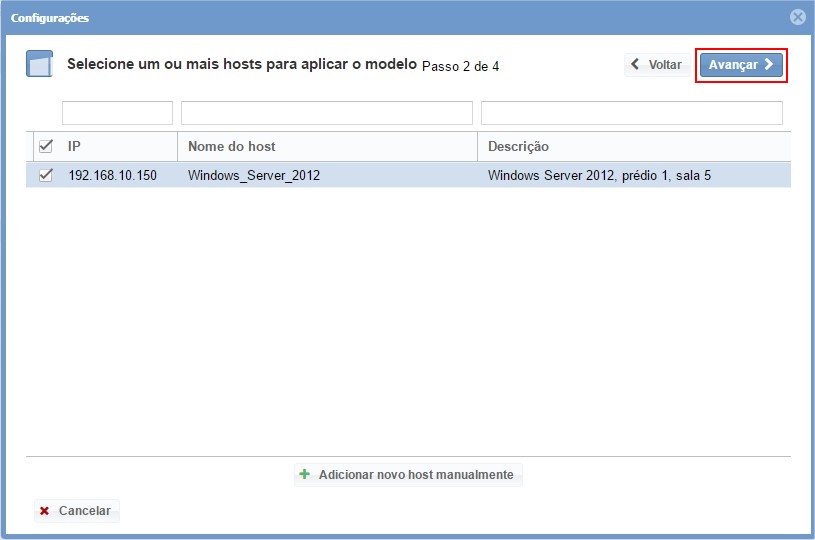Close the Configurações dialog with the X icon
Screen dimensions: 815x540
tap(797, 17)
